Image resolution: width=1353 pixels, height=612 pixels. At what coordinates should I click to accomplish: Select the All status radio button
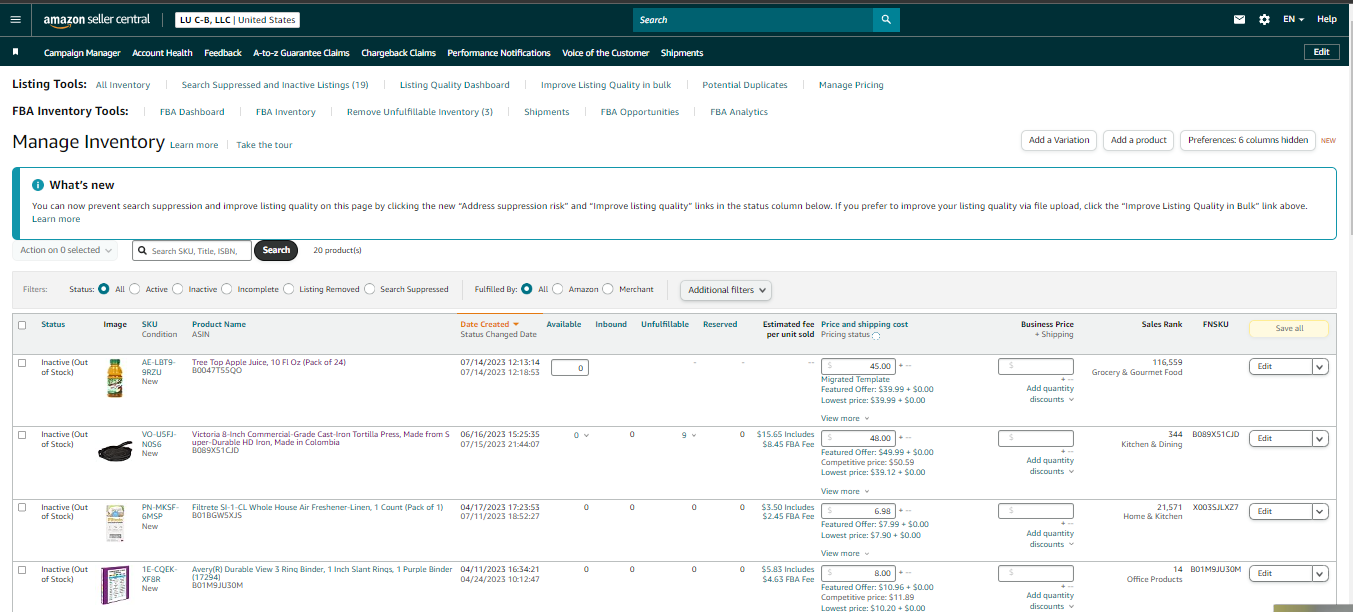click(104, 289)
